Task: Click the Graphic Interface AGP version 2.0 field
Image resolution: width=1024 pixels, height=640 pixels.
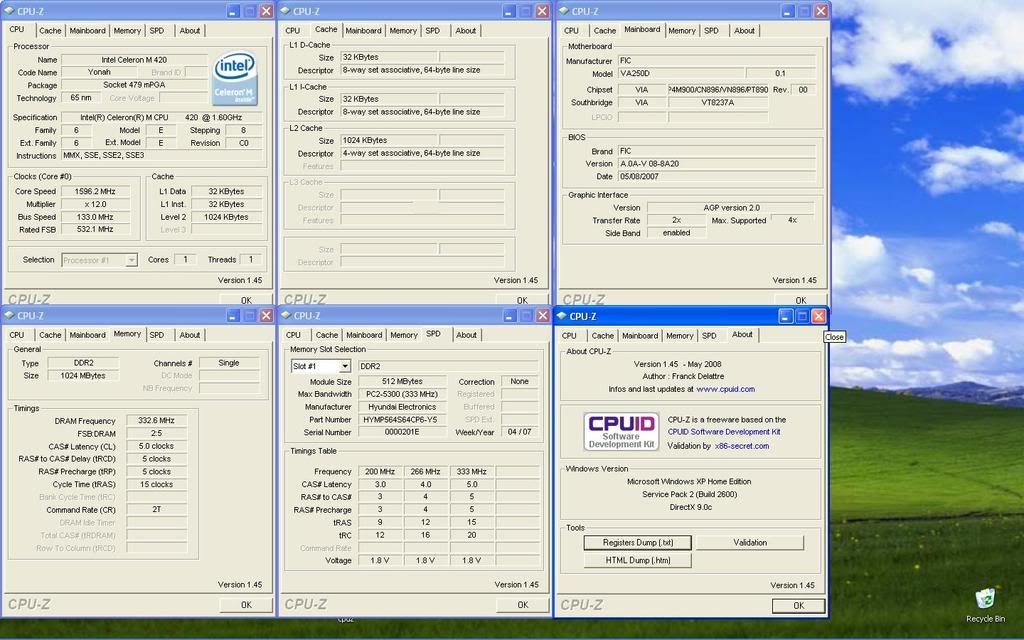Action: [731, 208]
